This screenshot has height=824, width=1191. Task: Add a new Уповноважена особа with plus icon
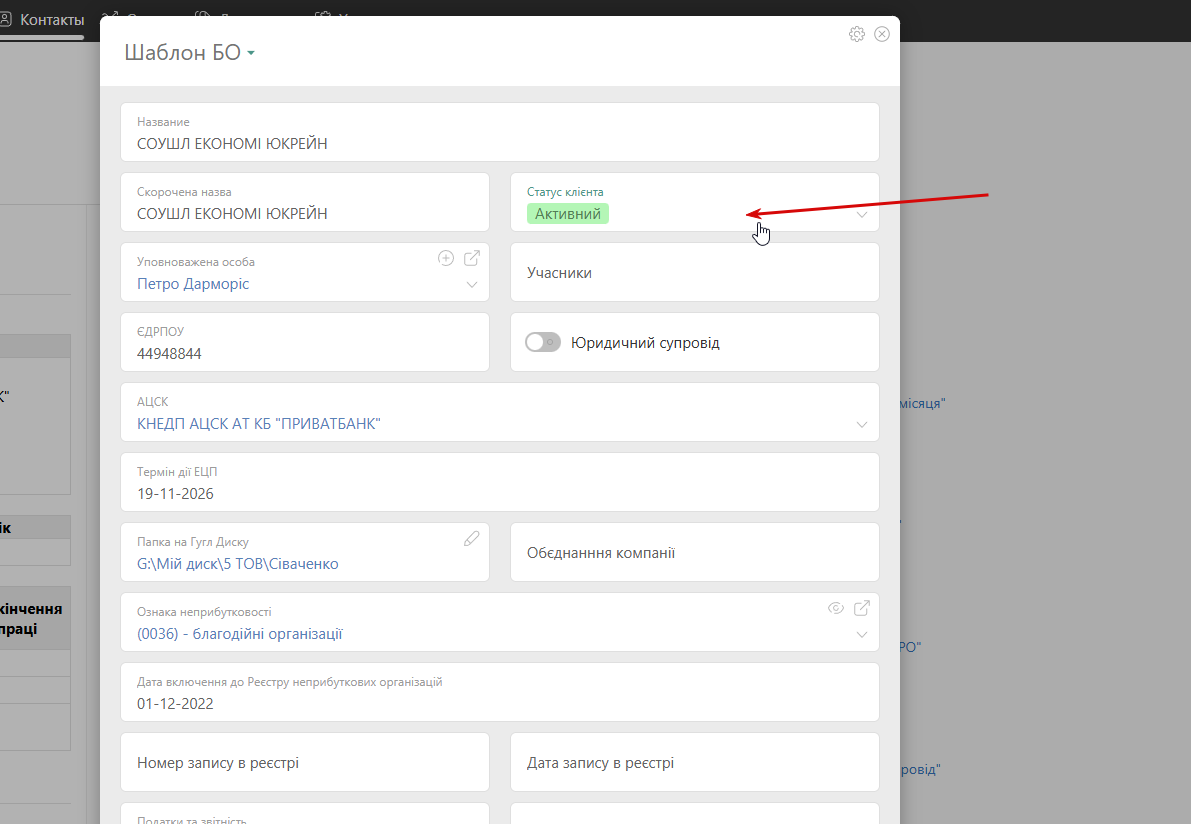pos(446,258)
